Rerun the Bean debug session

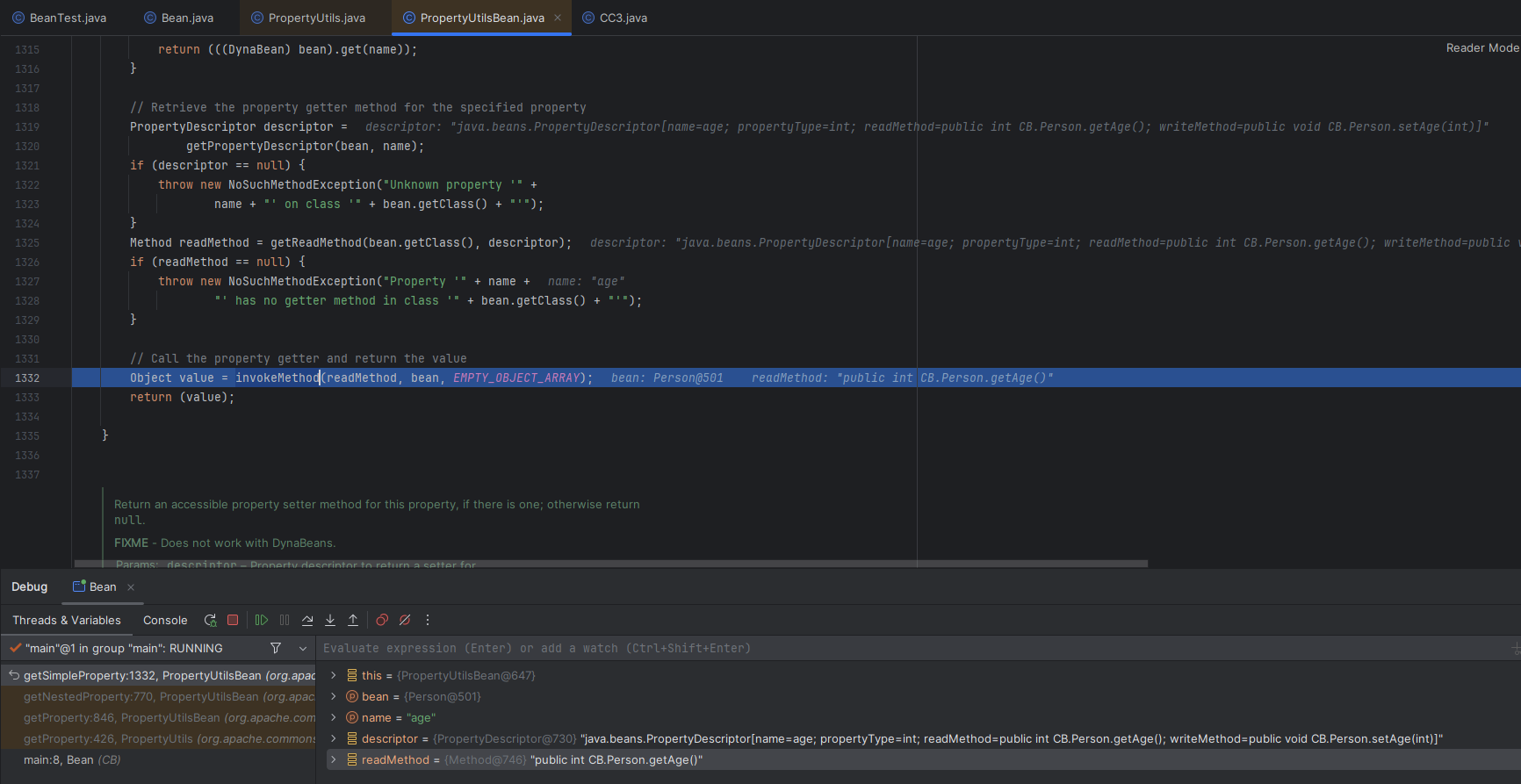coord(210,620)
